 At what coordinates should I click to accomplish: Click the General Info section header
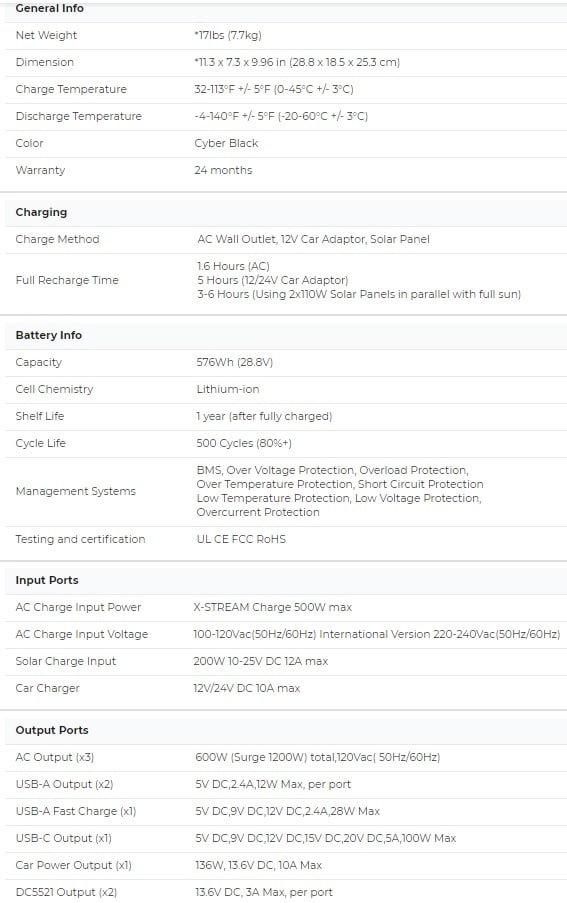pos(50,9)
